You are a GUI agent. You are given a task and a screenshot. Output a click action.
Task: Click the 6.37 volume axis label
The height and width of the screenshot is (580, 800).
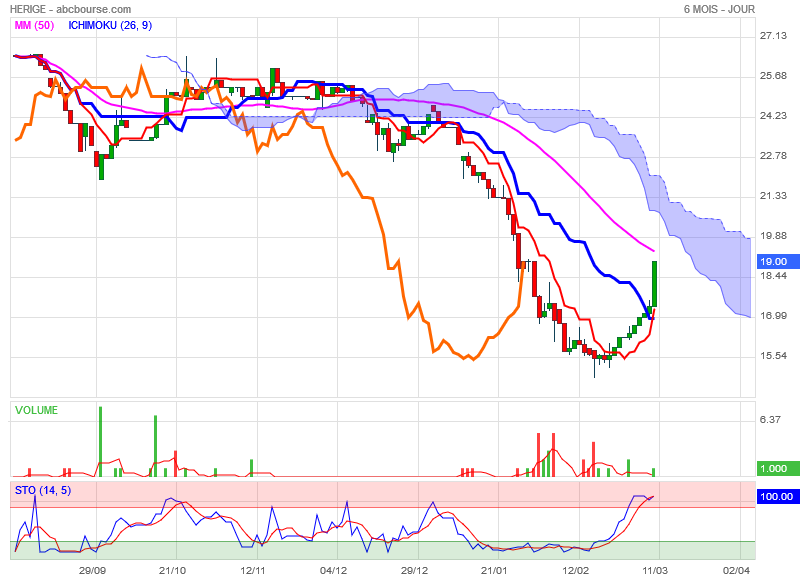[x=770, y=420]
